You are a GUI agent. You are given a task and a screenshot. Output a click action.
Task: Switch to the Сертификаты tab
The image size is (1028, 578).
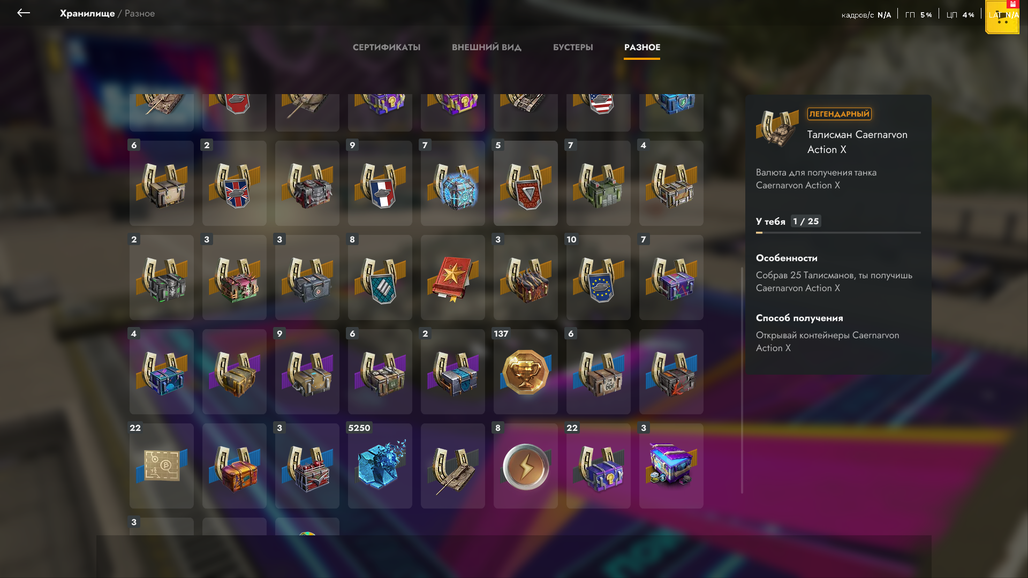(x=386, y=47)
